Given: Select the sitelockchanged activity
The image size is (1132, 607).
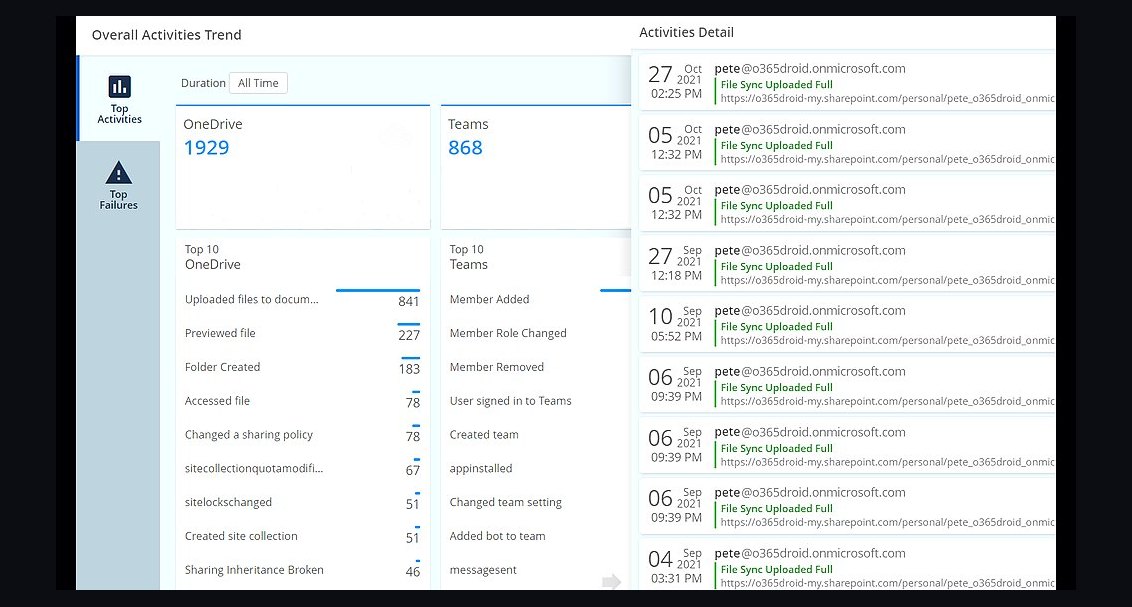Looking at the screenshot, I should coord(302,502).
